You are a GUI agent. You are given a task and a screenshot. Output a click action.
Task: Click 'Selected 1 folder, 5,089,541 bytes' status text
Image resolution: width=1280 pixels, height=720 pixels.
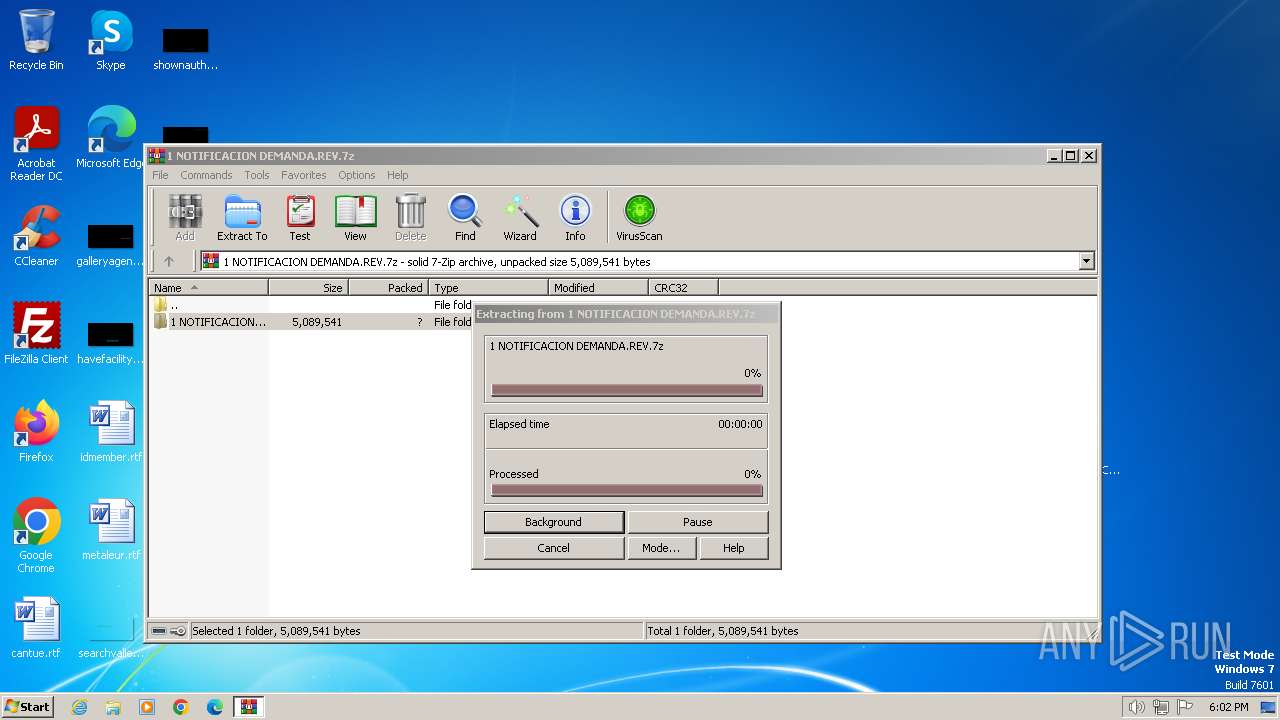click(276, 631)
